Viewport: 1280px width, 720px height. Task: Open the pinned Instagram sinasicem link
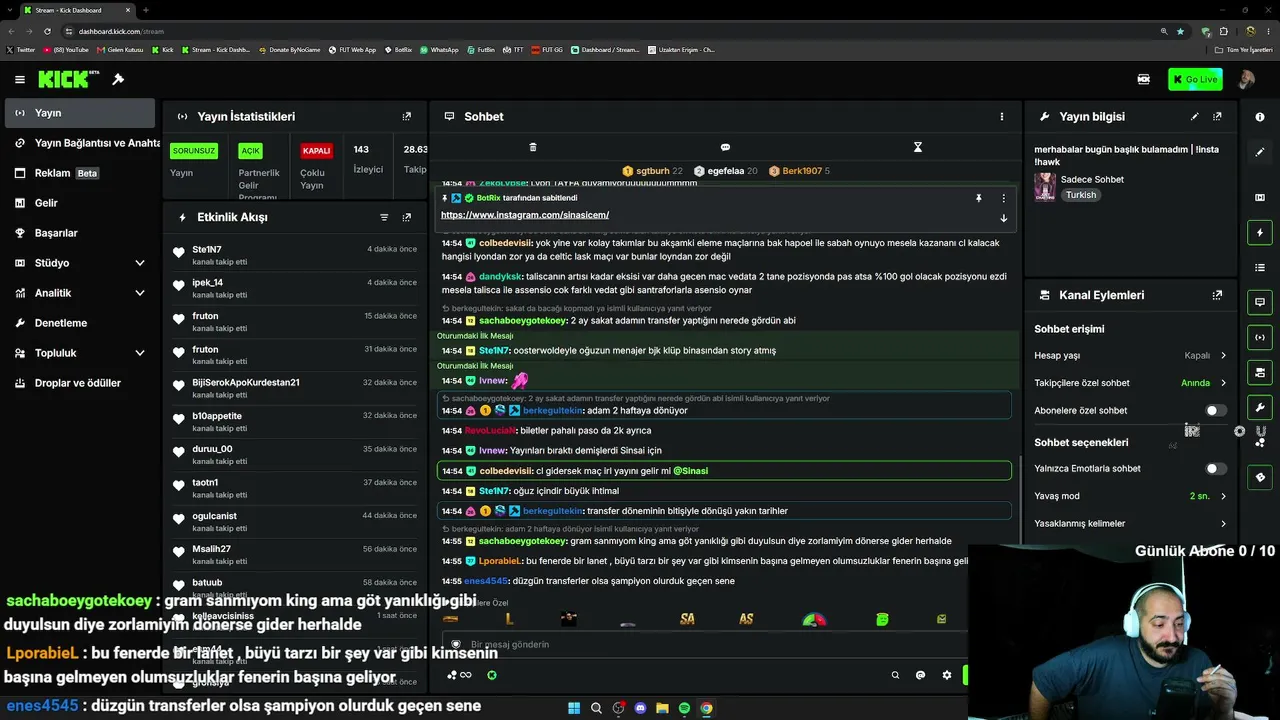(x=525, y=215)
